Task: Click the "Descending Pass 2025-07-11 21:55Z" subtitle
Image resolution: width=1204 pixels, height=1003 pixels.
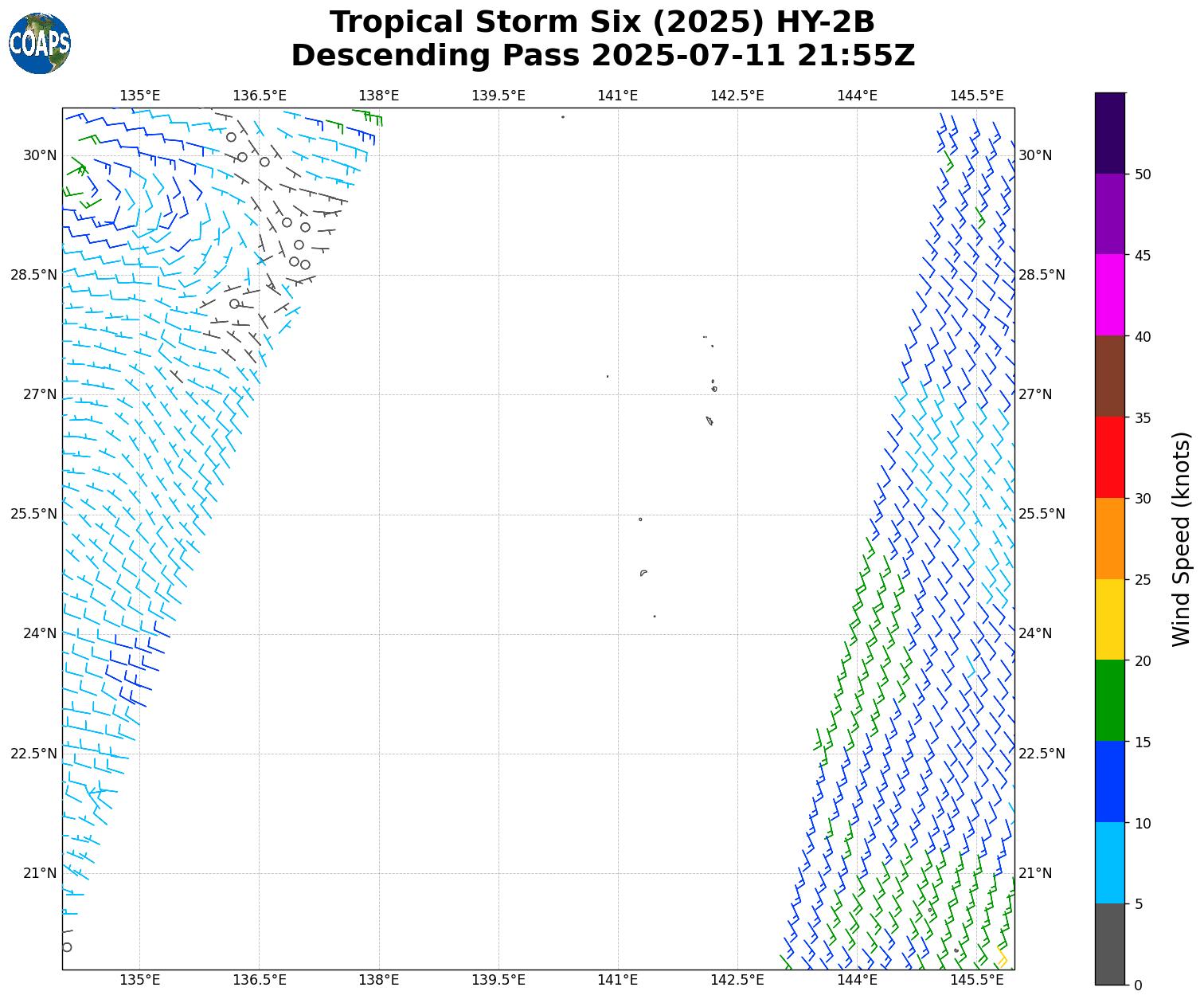Action: [x=603, y=56]
